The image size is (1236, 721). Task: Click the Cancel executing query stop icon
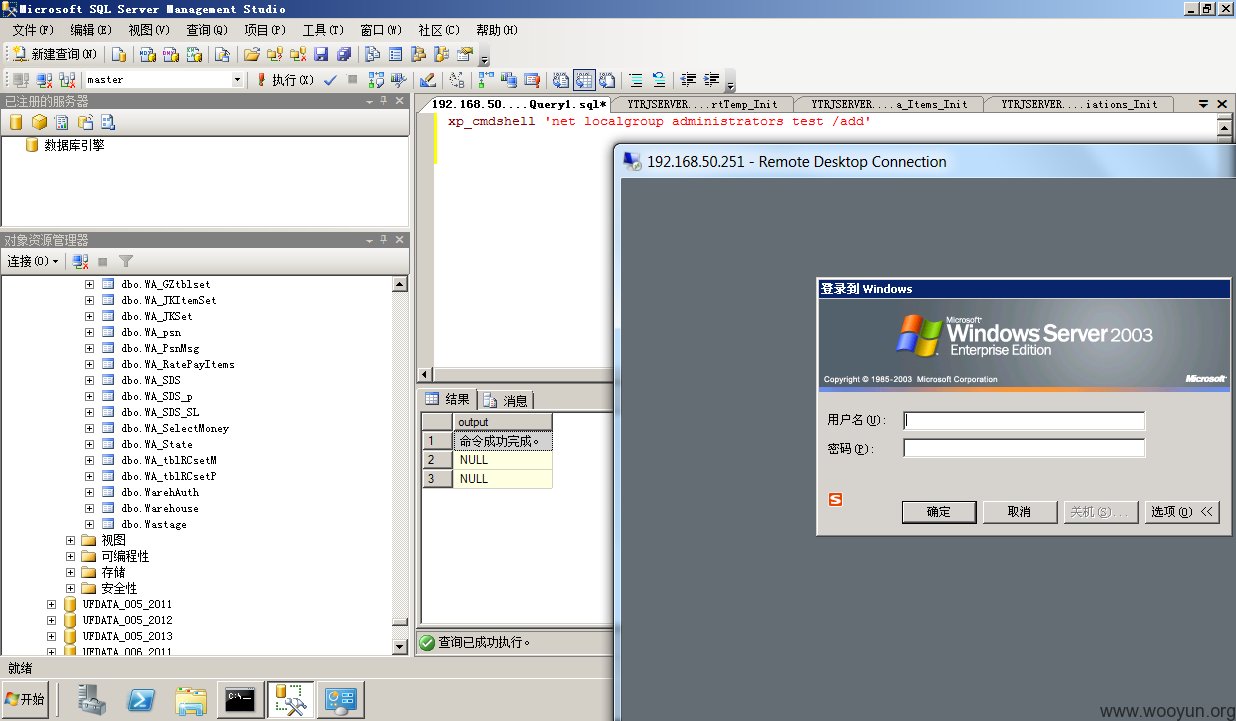pos(353,80)
